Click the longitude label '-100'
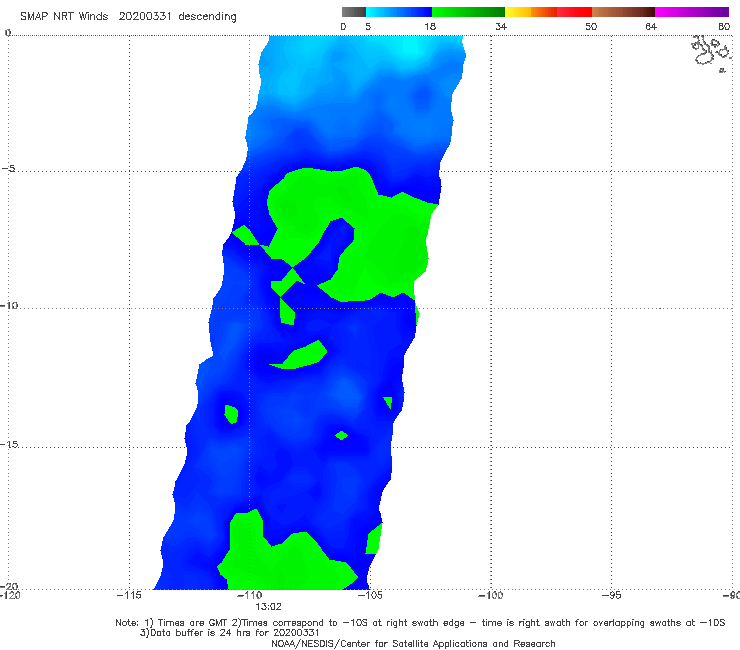Image resolution: width=740 pixels, height=650 pixels. tap(490, 595)
